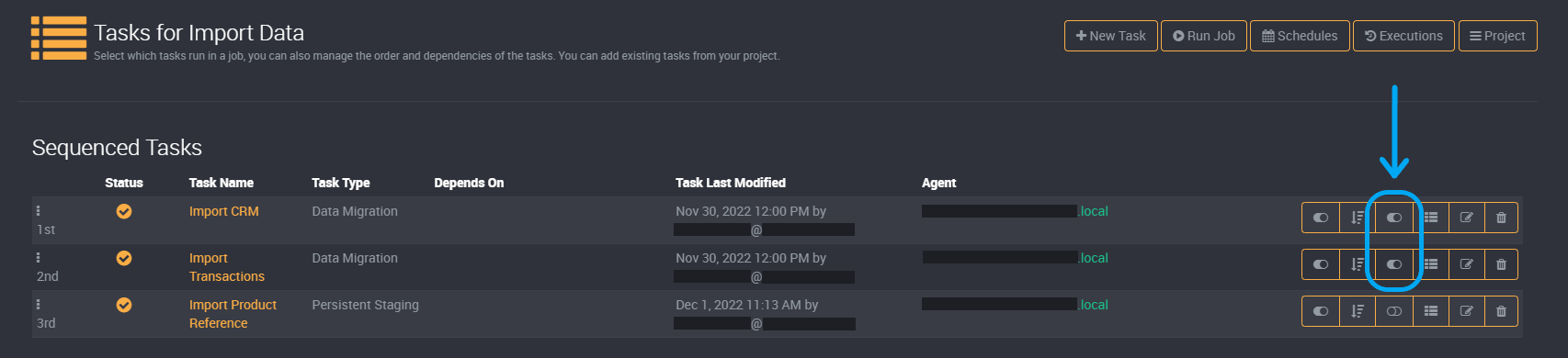View job Executions history
The width and height of the screenshot is (1568, 358).
tap(1403, 36)
